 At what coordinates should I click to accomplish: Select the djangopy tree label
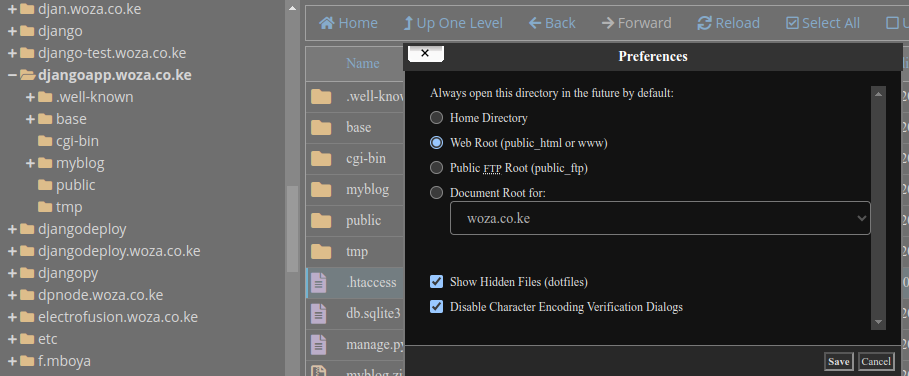68,273
